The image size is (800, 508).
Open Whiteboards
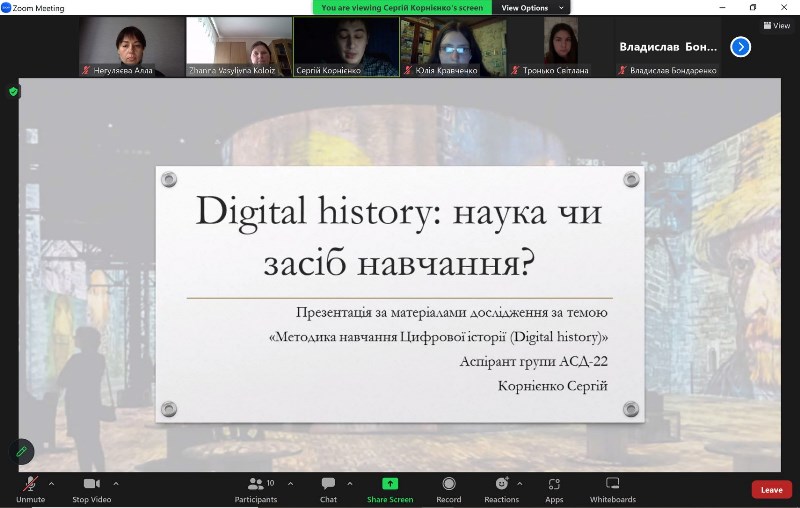612,488
